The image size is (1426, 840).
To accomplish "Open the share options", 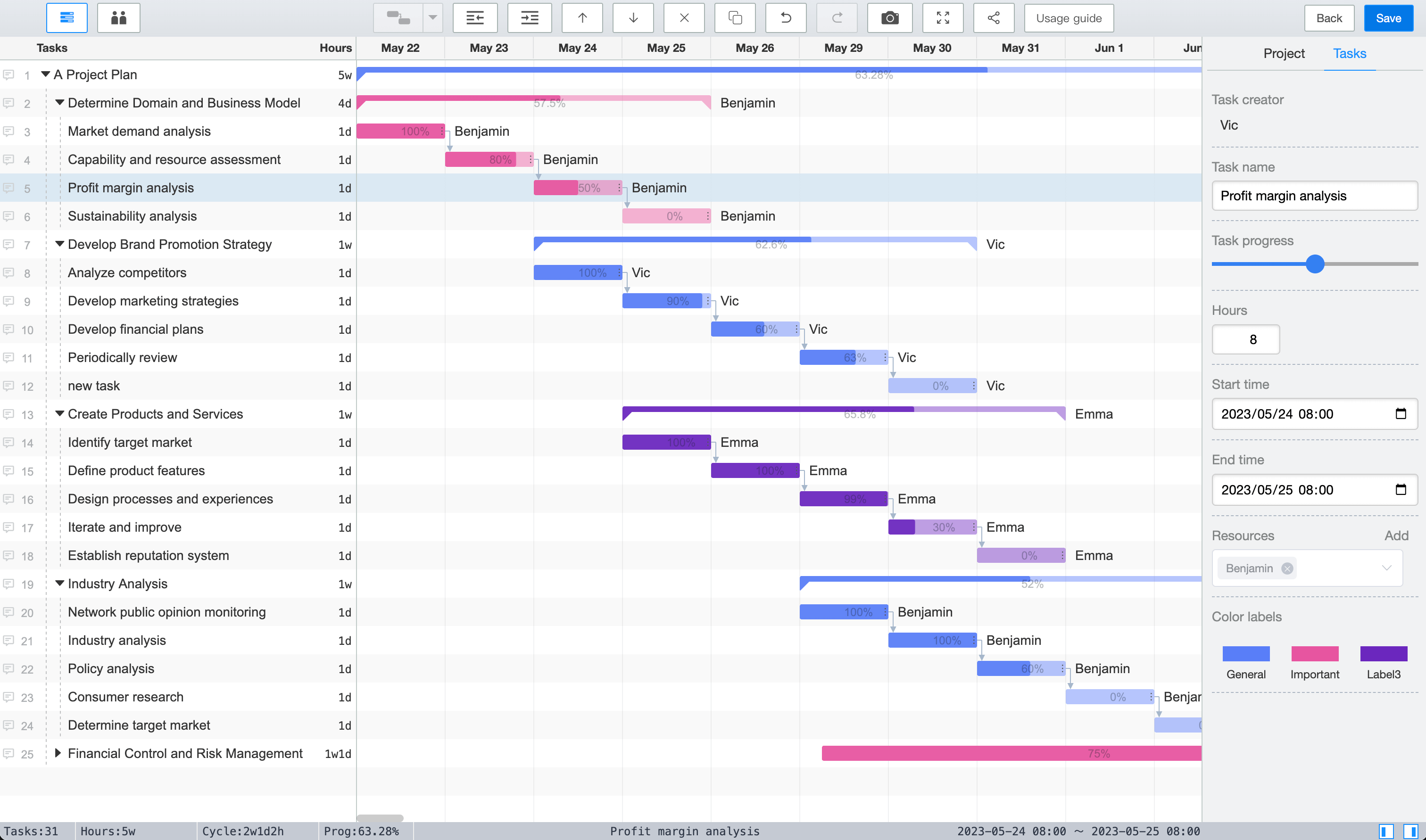I will point(994,17).
